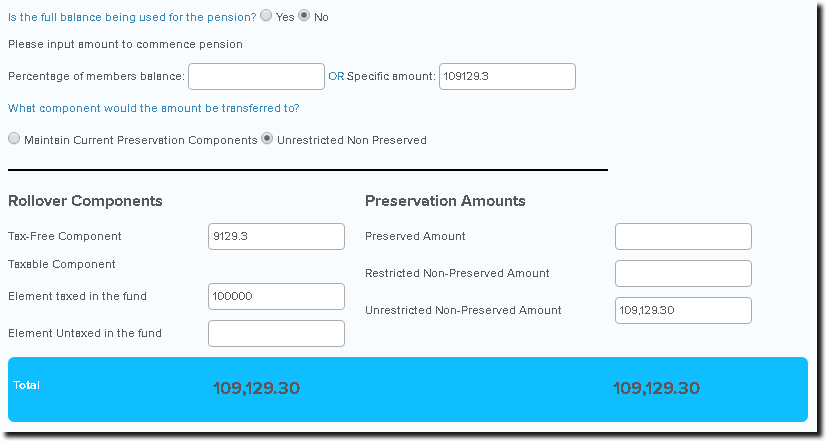Click the Percentage of members balance field
The width and height of the screenshot is (827, 441).
point(256,77)
